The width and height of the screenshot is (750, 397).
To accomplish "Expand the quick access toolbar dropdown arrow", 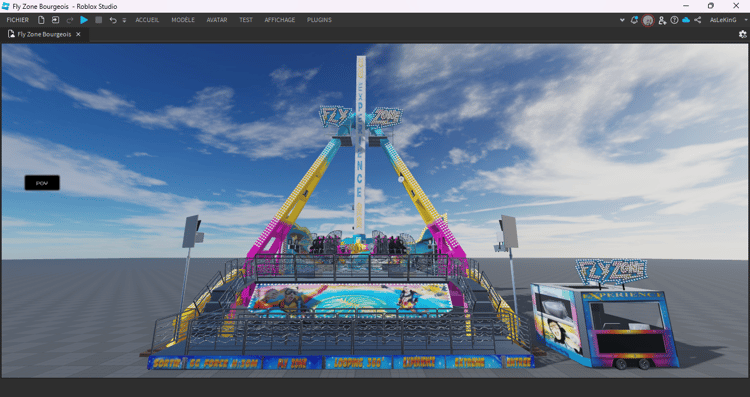I will [124, 21].
